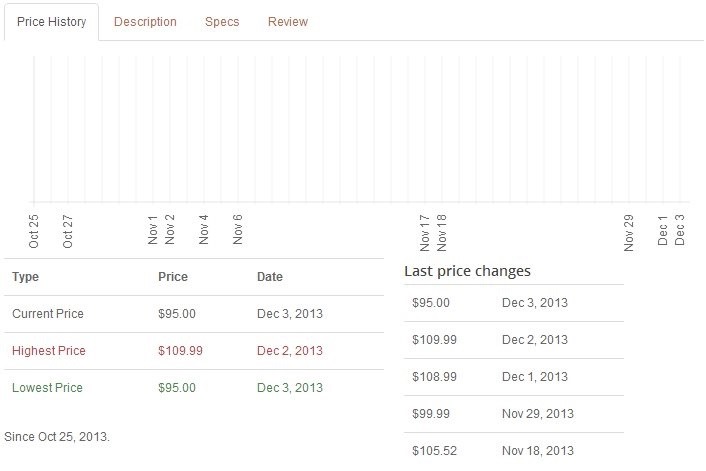This screenshot has height=471, width=706.
Task: Open the Price History tab
Action: 52,22
